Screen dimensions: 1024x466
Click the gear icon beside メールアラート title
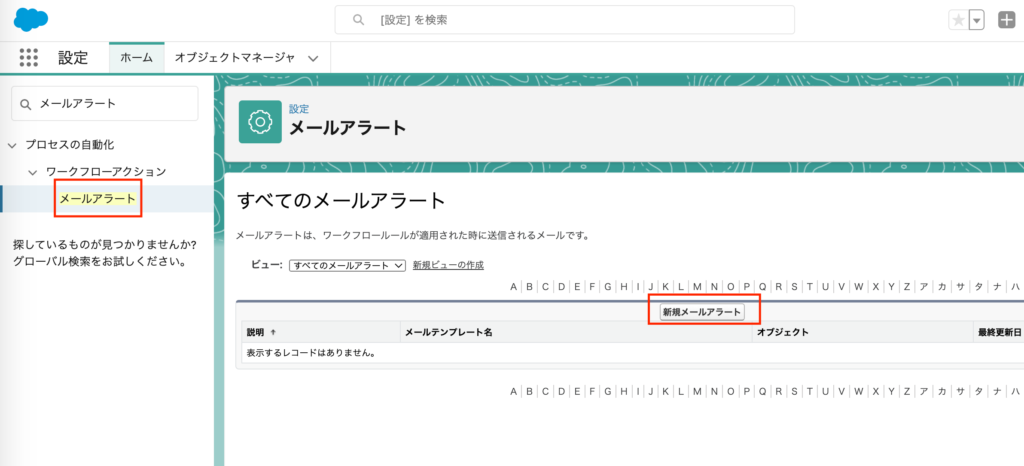(x=259, y=122)
